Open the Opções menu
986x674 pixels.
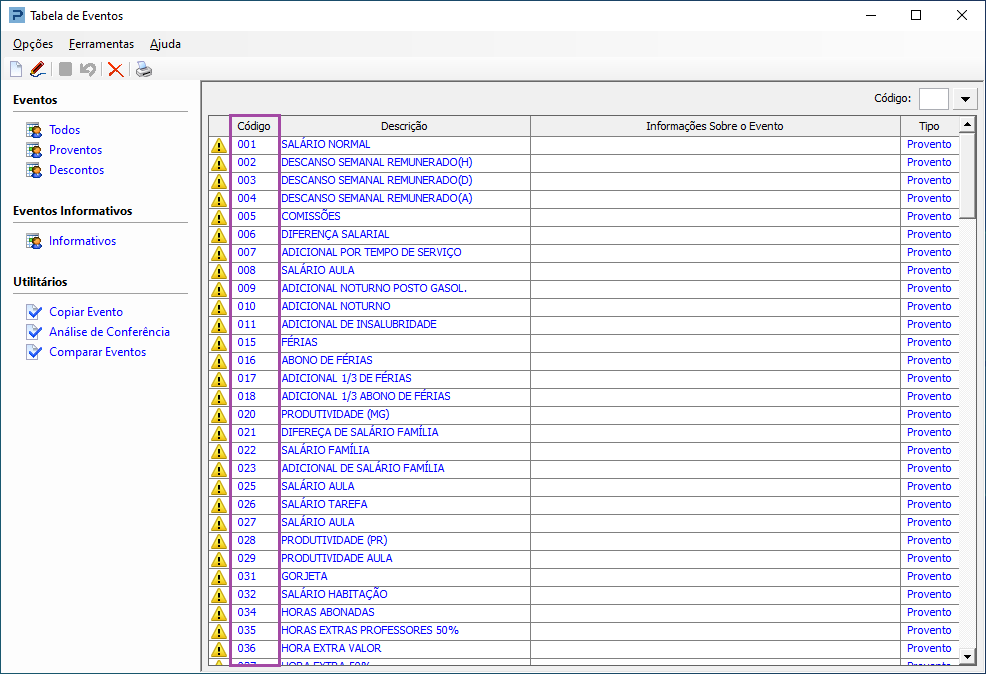[x=33, y=44]
